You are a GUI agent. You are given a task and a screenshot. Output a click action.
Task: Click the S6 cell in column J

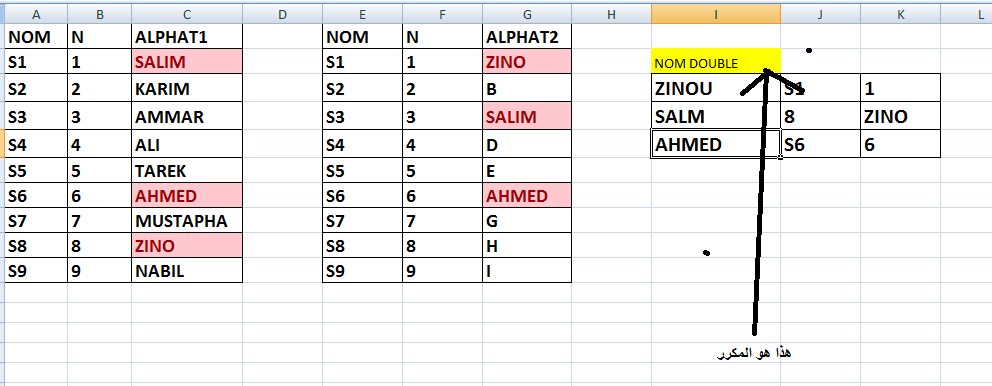[x=821, y=144]
